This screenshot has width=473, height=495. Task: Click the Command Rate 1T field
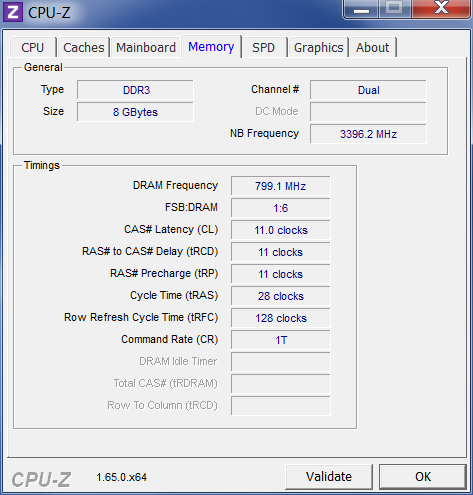coord(281,340)
